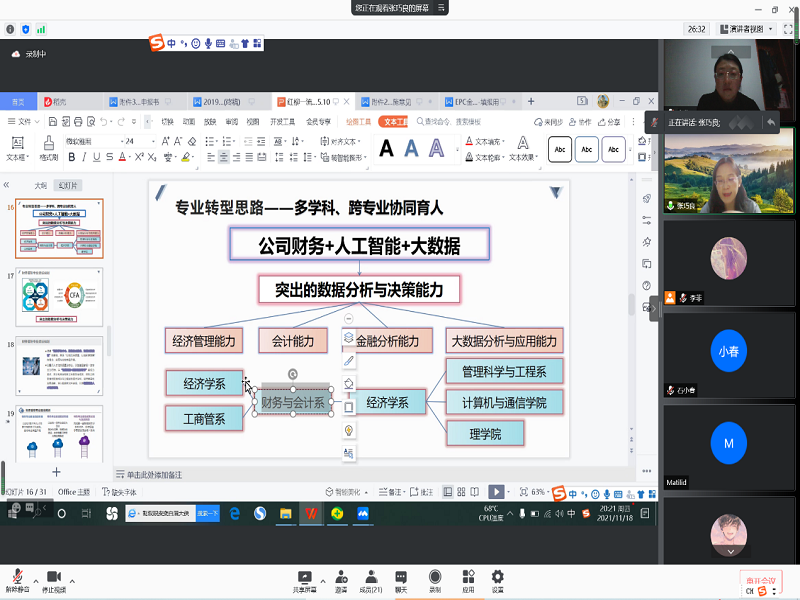Expand video options arrow beside stop video
Screen dimensions: 800x600
click(72, 578)
